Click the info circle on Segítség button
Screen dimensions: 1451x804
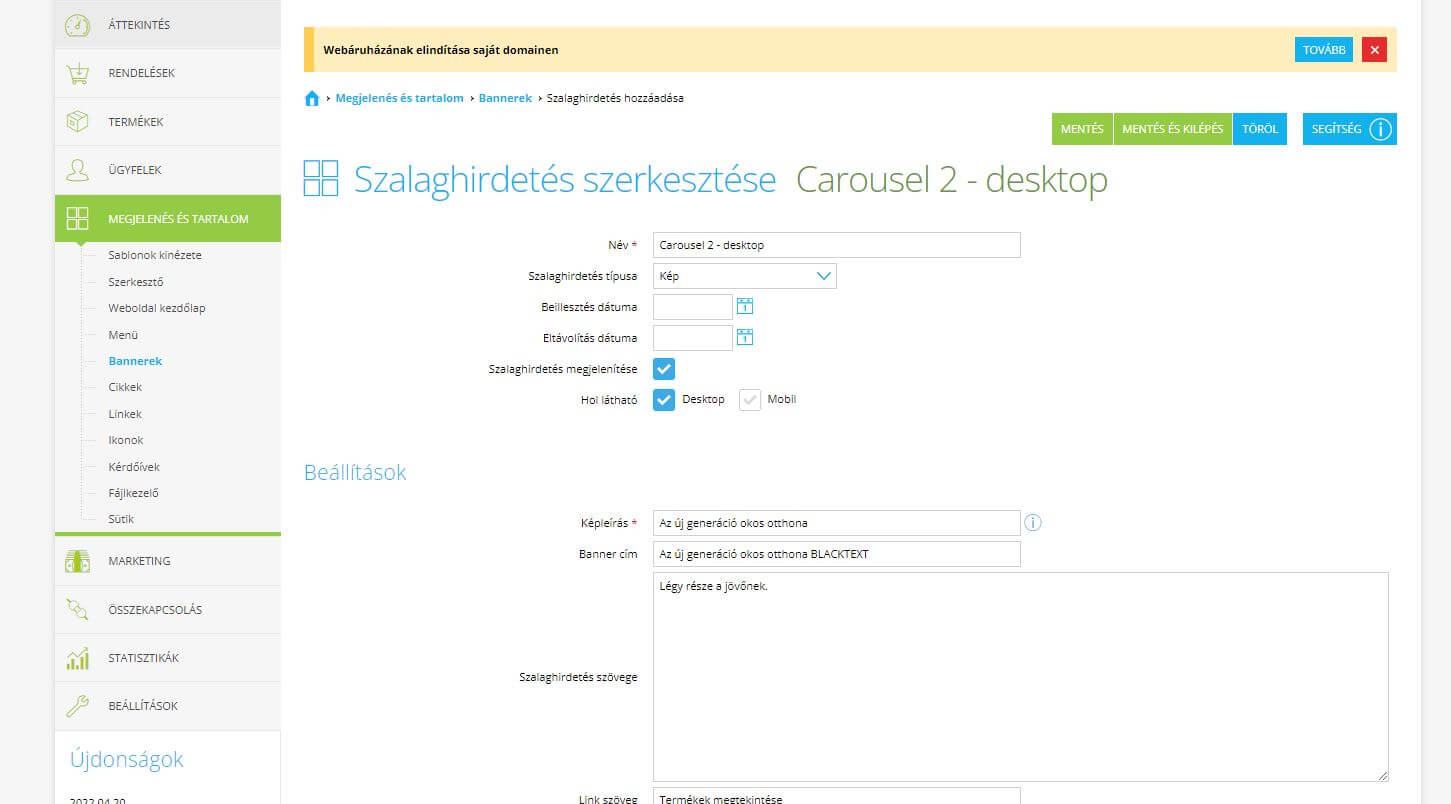pyautogui.click(x=1381, y=129)
